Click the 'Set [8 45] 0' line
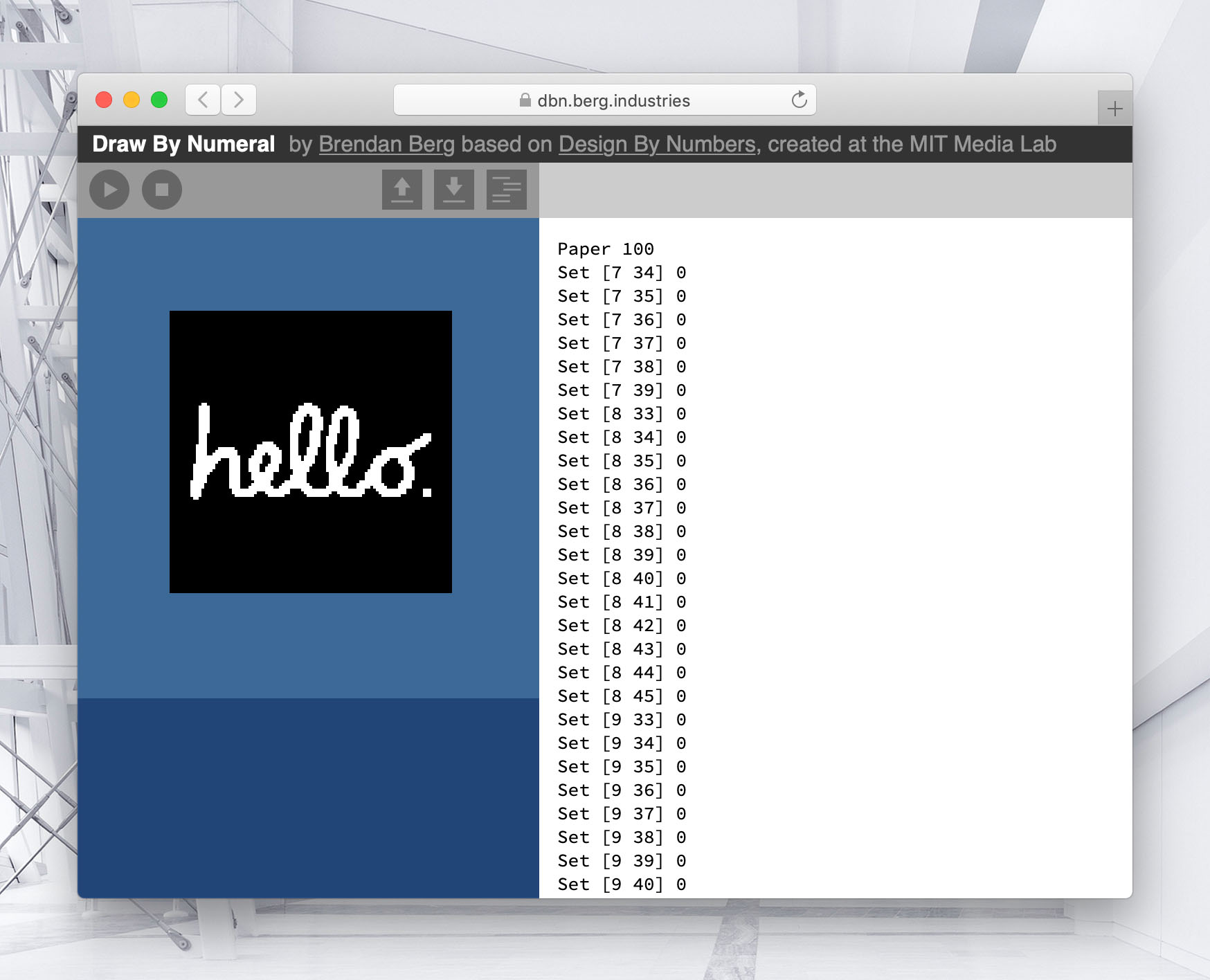Screen dimensions: 1210x980 (x=622, y=696)
